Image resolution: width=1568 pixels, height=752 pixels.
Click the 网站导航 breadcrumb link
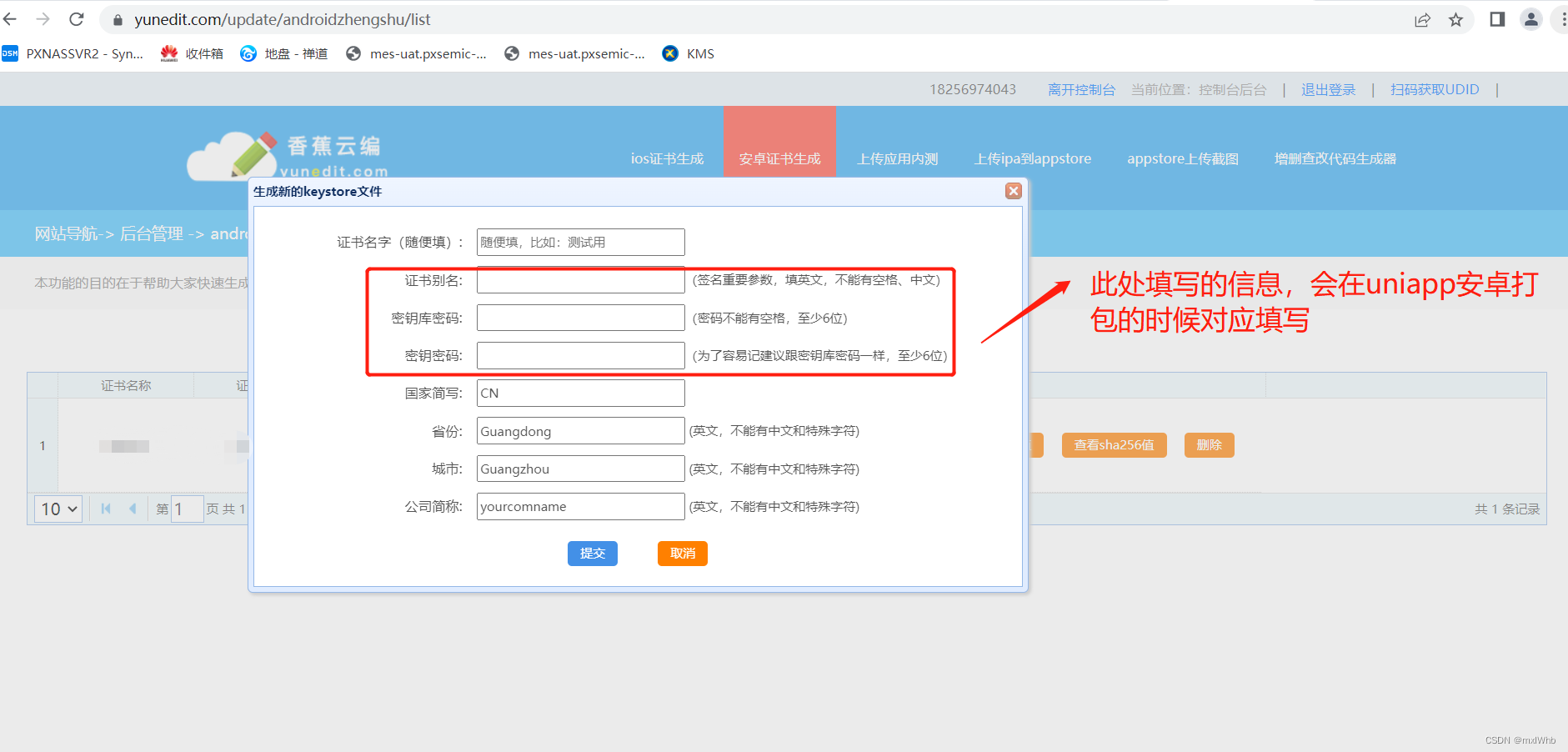pos(66,233)
